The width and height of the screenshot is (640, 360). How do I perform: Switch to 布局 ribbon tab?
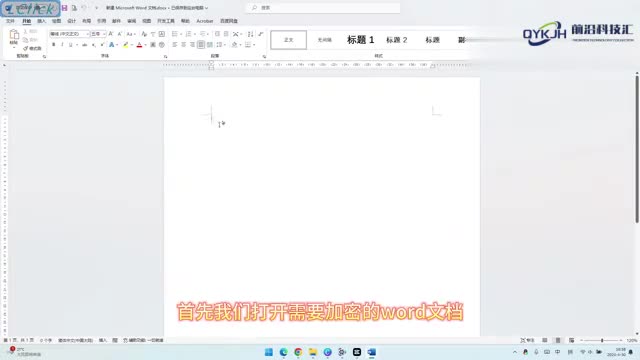click(87, 21)
